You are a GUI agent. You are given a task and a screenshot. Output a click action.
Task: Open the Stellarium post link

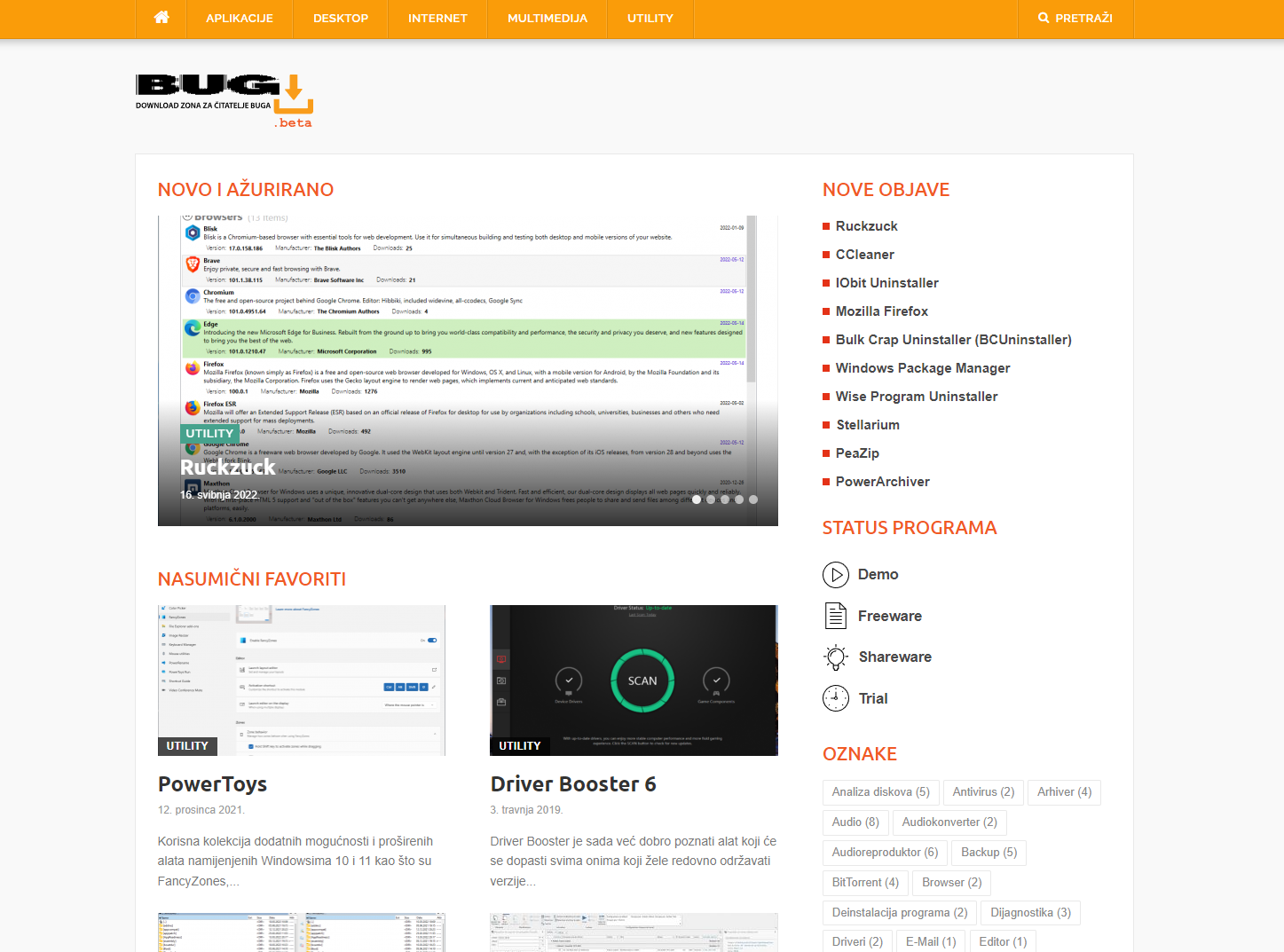coord(868,425)
